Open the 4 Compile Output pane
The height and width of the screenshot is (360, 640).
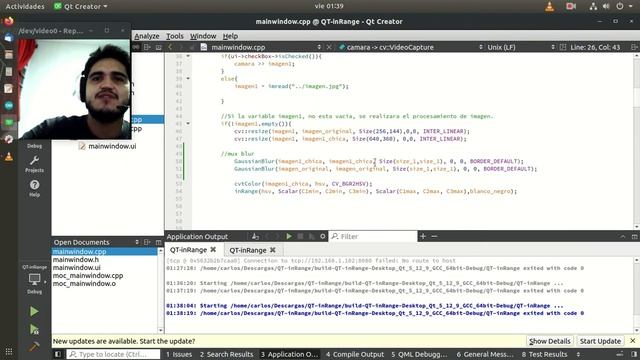[x=355, y=354]
